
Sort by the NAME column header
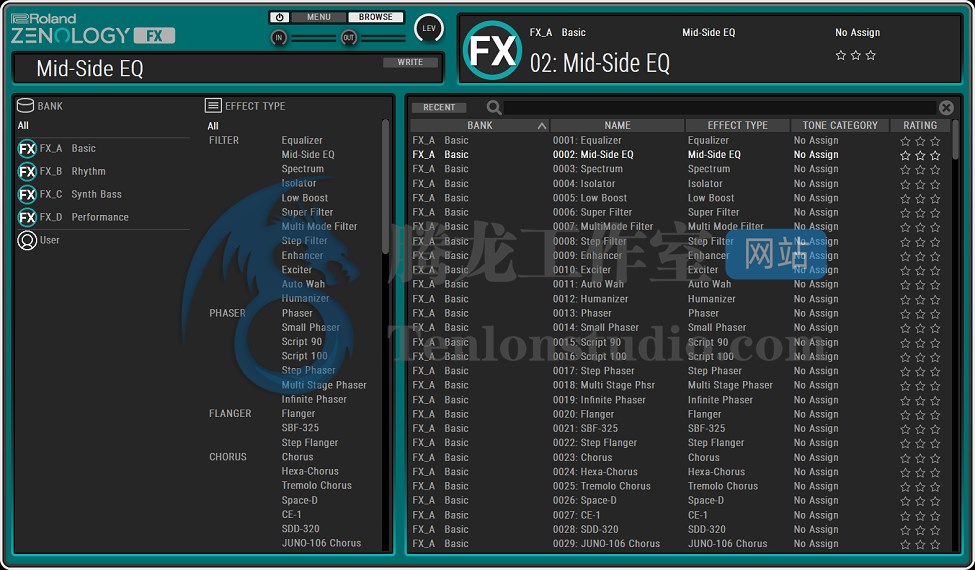[x=617, y=126]
